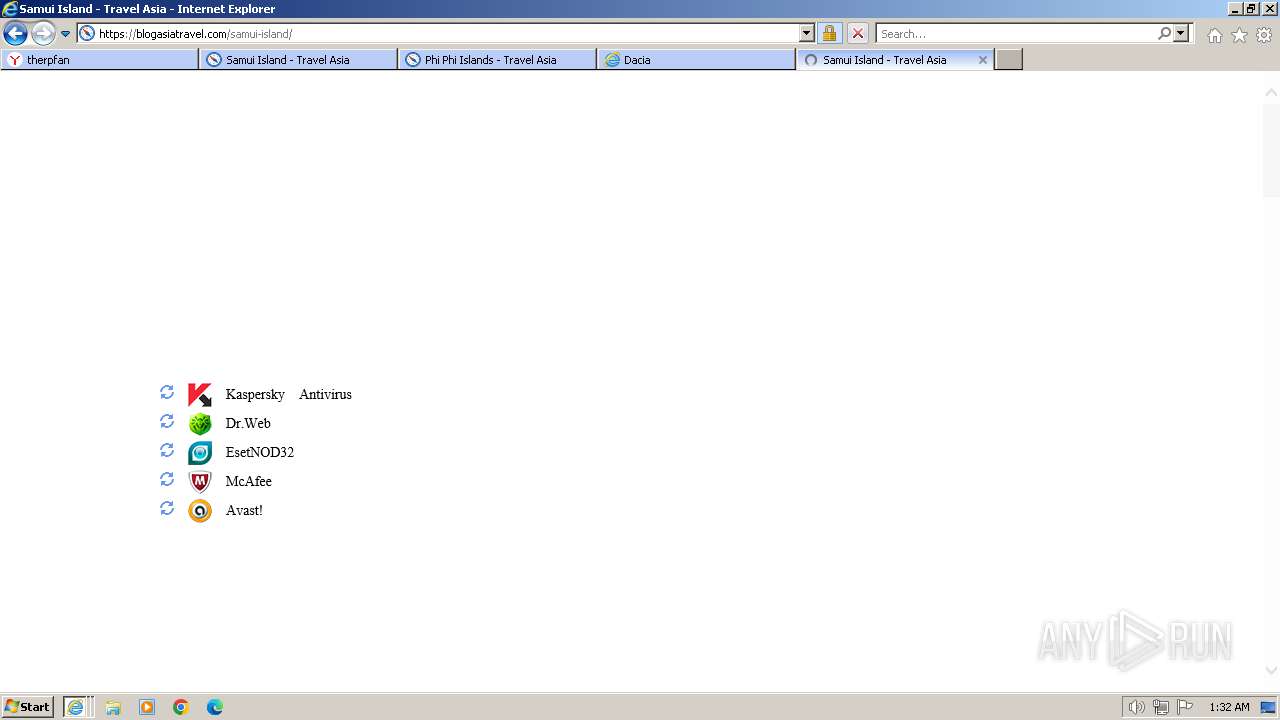The width and height of the screenshot is (1280, 720).
Task: Select the active Samui Island tab
Action: click(885, 60)
